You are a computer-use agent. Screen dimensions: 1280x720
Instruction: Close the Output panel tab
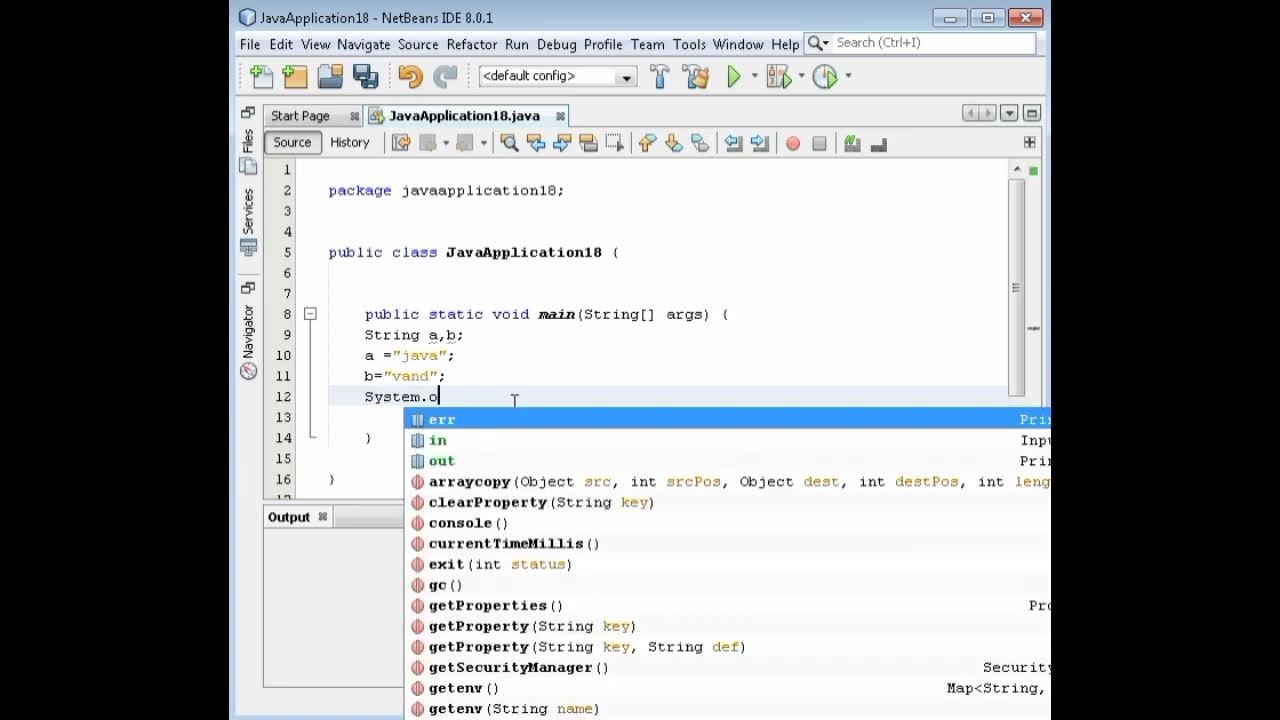[322, 517]
